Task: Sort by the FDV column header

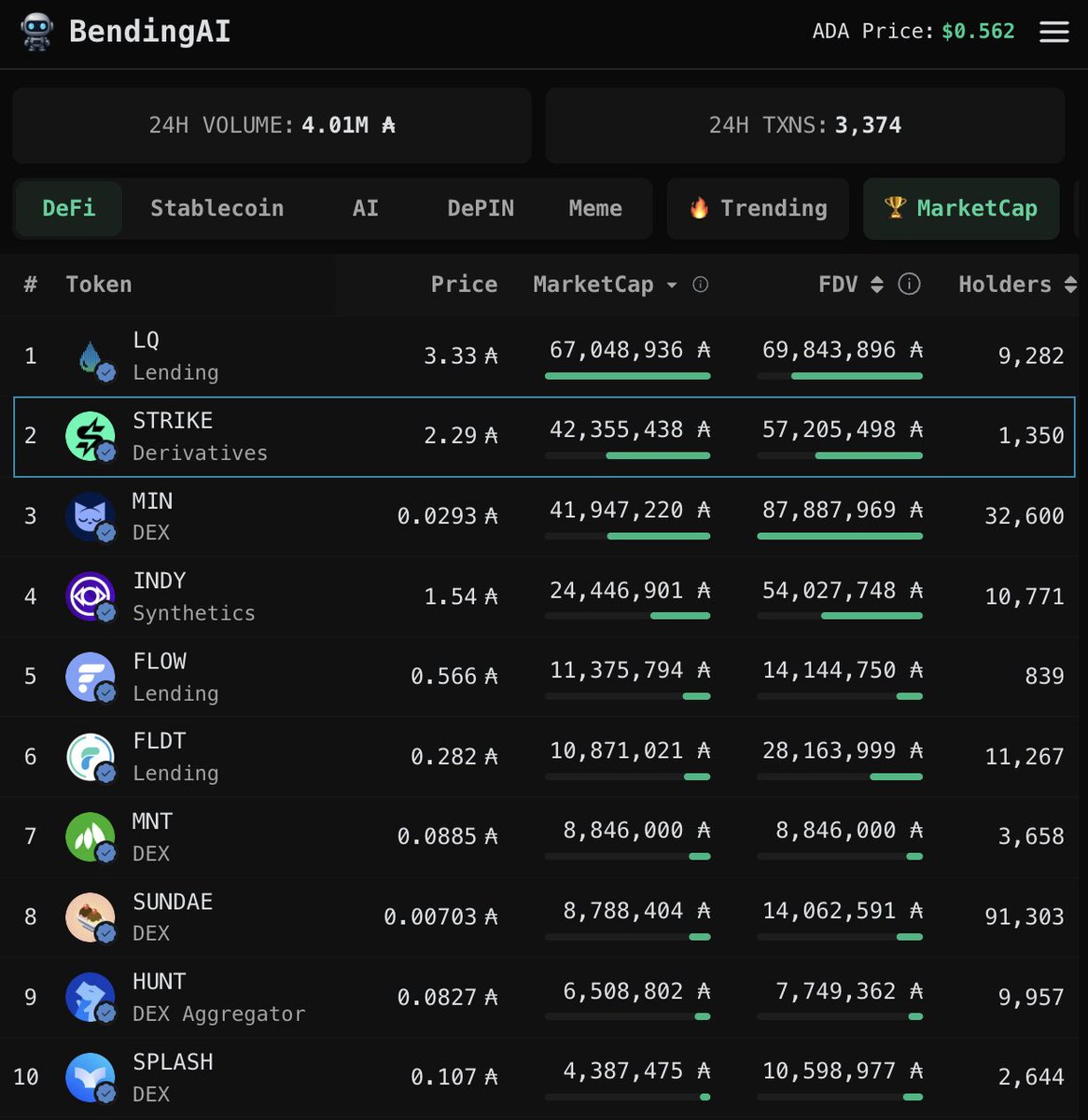Action: point(850,285)
